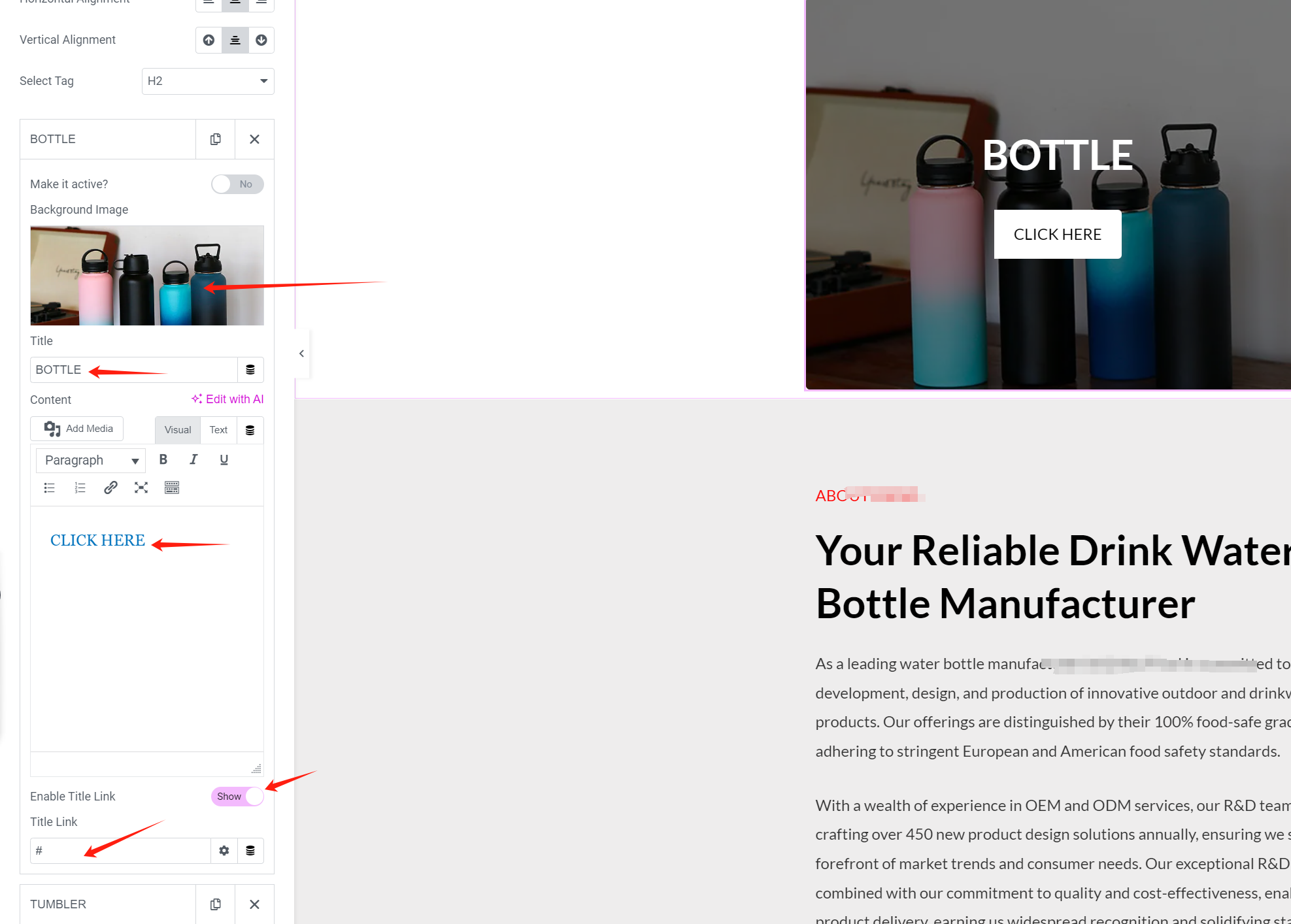Insert or edit link in editor
The width and height of the screenshot is (1291, 924).
pyautogui.click(x=110, y=488)
